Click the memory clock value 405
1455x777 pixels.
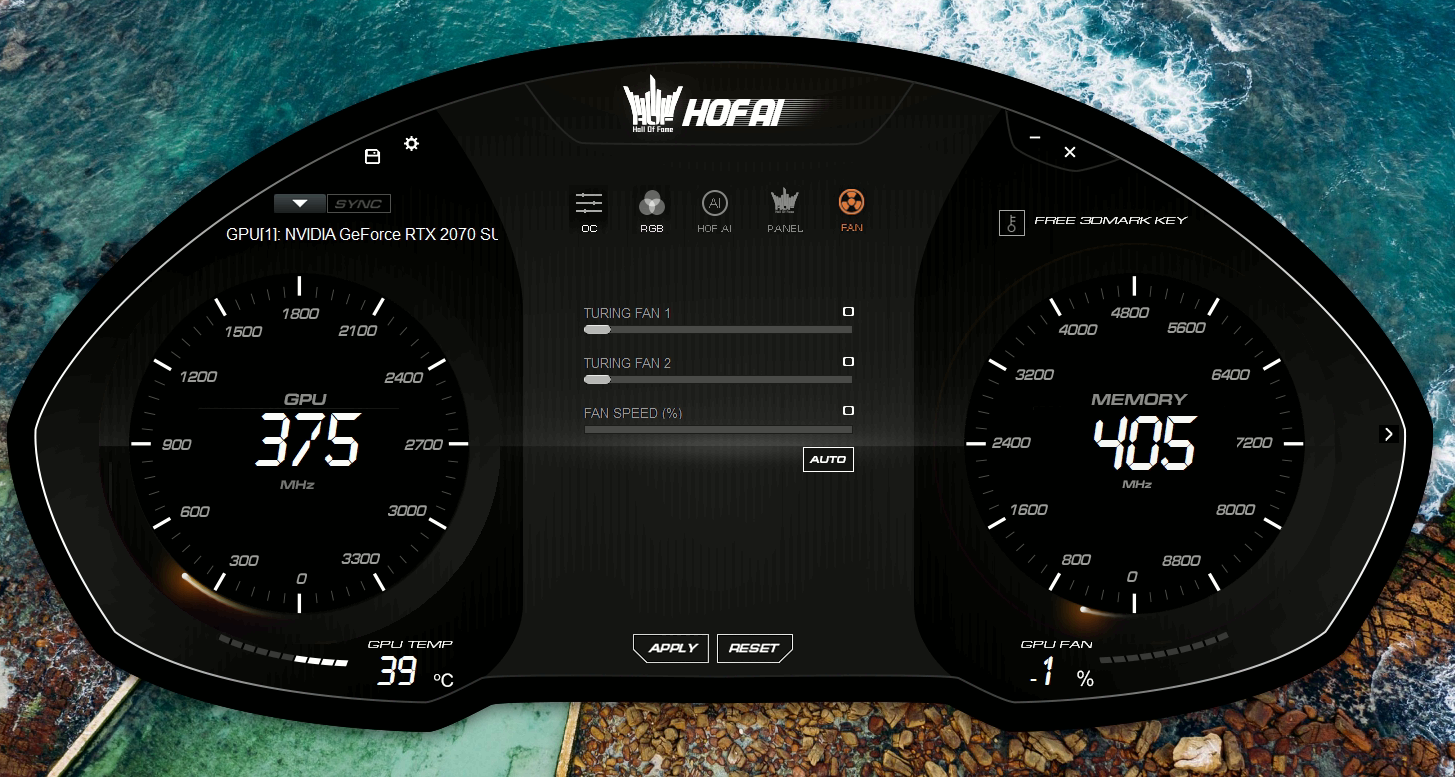[x=1145, y=442]
